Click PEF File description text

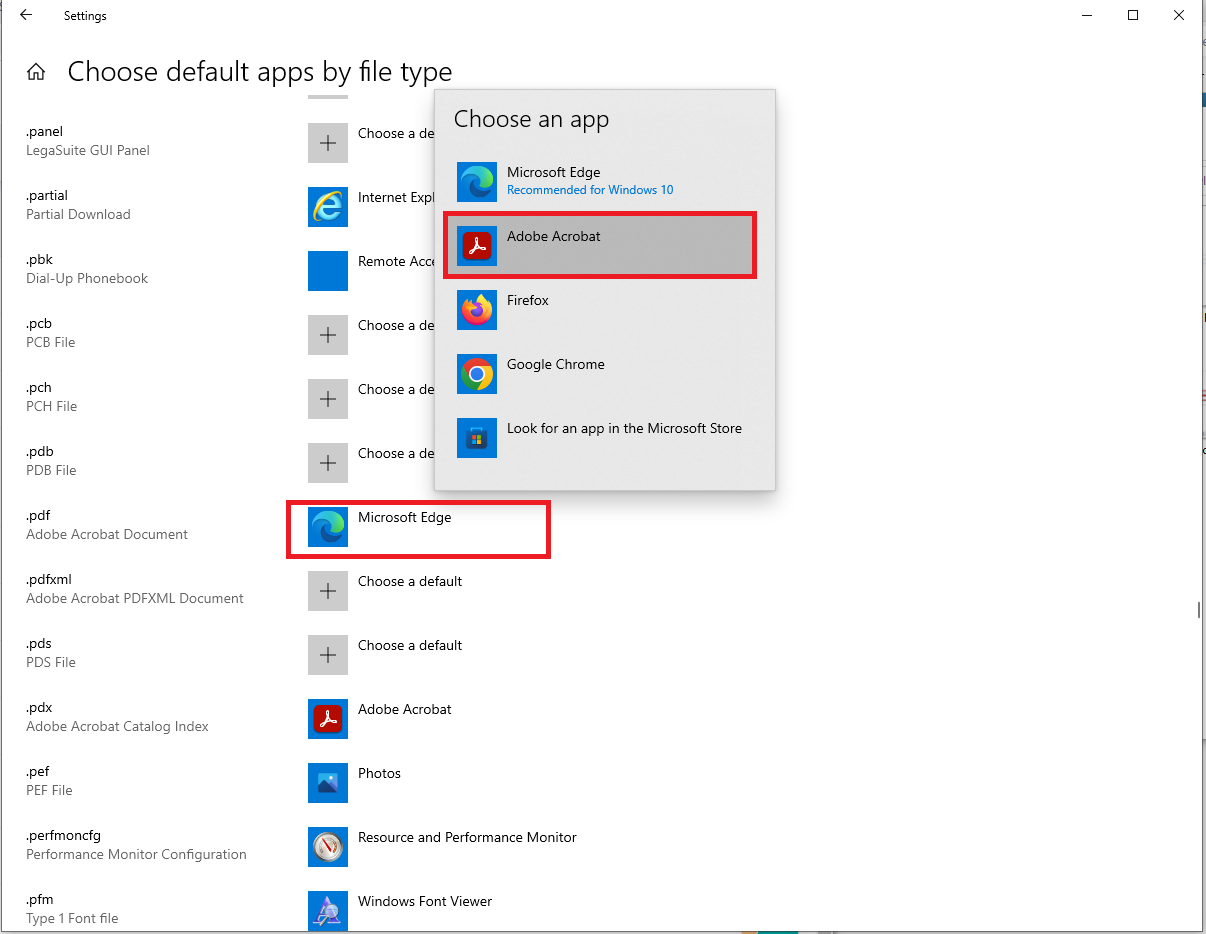(x=49, y=790)
